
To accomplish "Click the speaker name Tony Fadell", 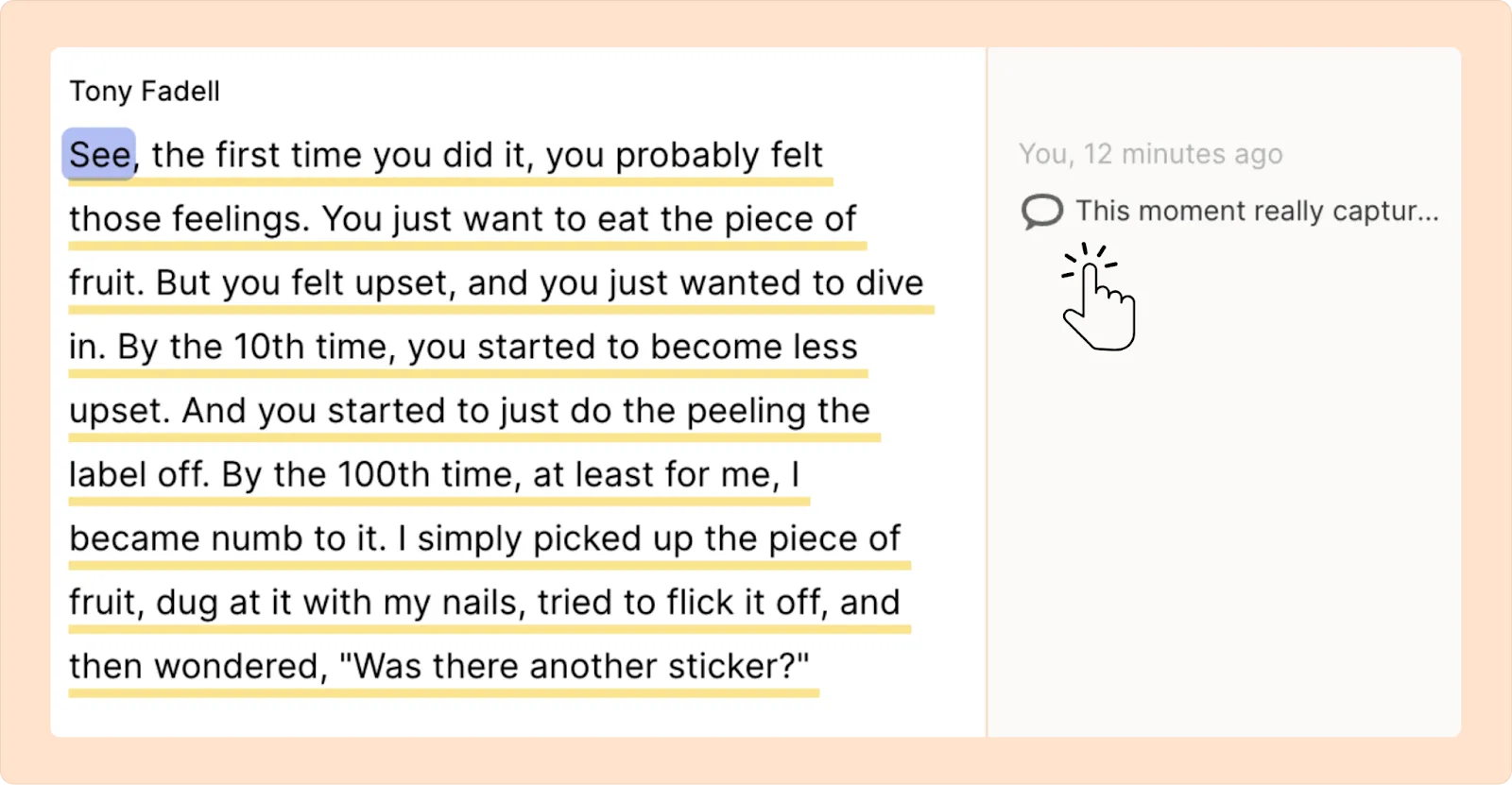I will pos(145,92).
